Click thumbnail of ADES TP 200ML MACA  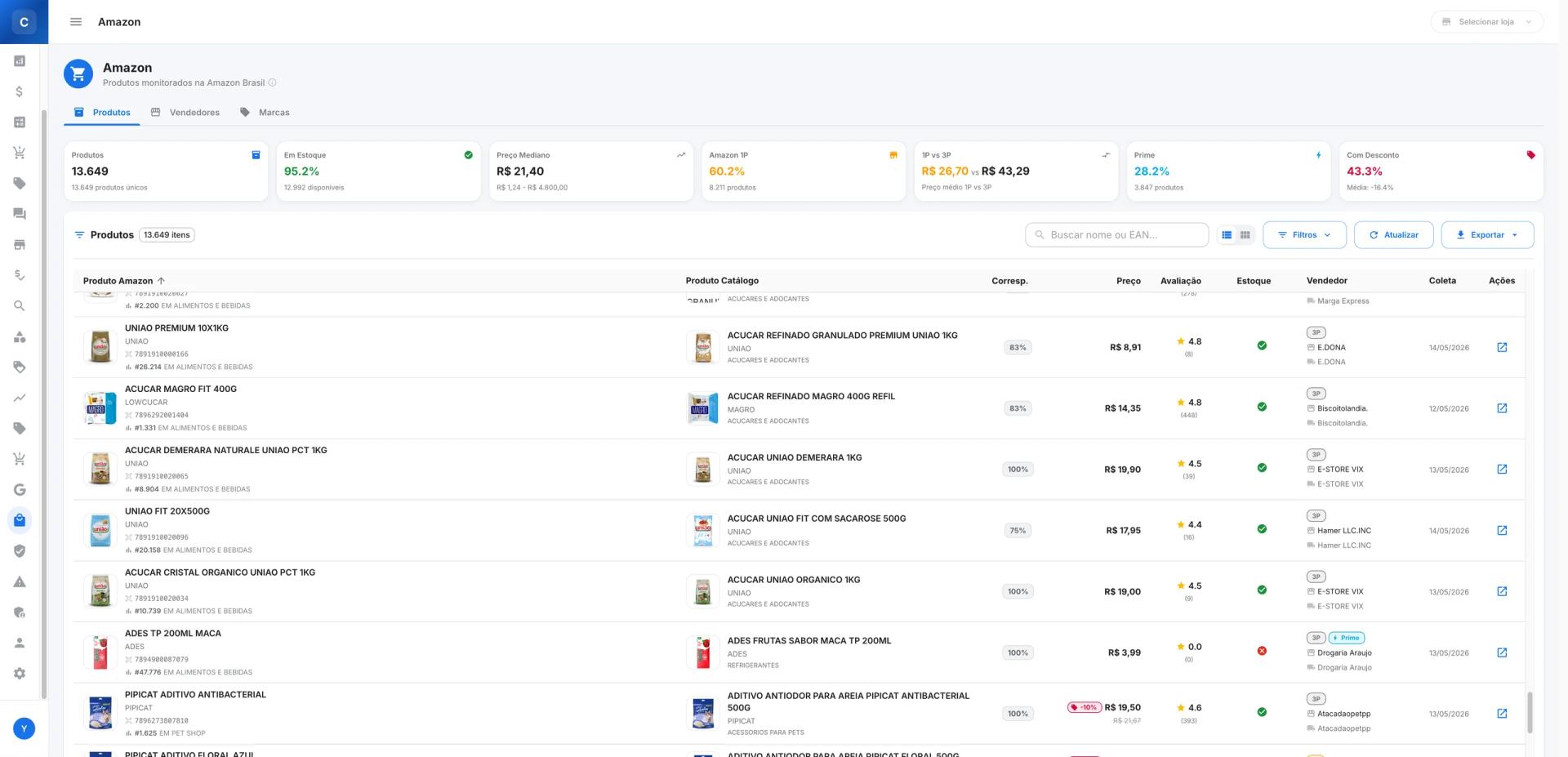pyautogui.click(x=100, y=652)
